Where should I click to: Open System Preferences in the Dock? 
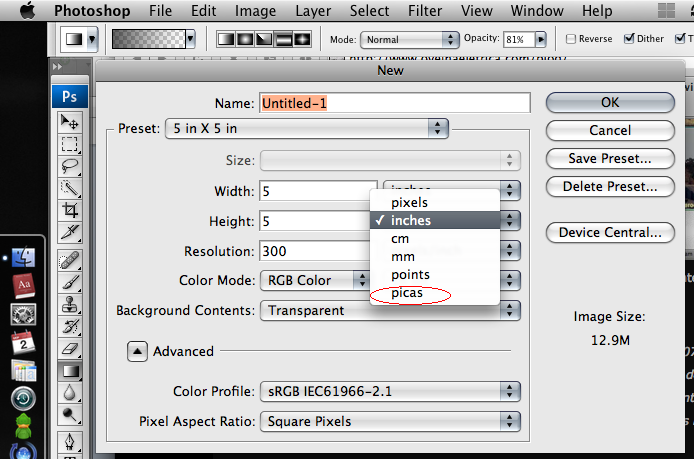click(23, 314)
